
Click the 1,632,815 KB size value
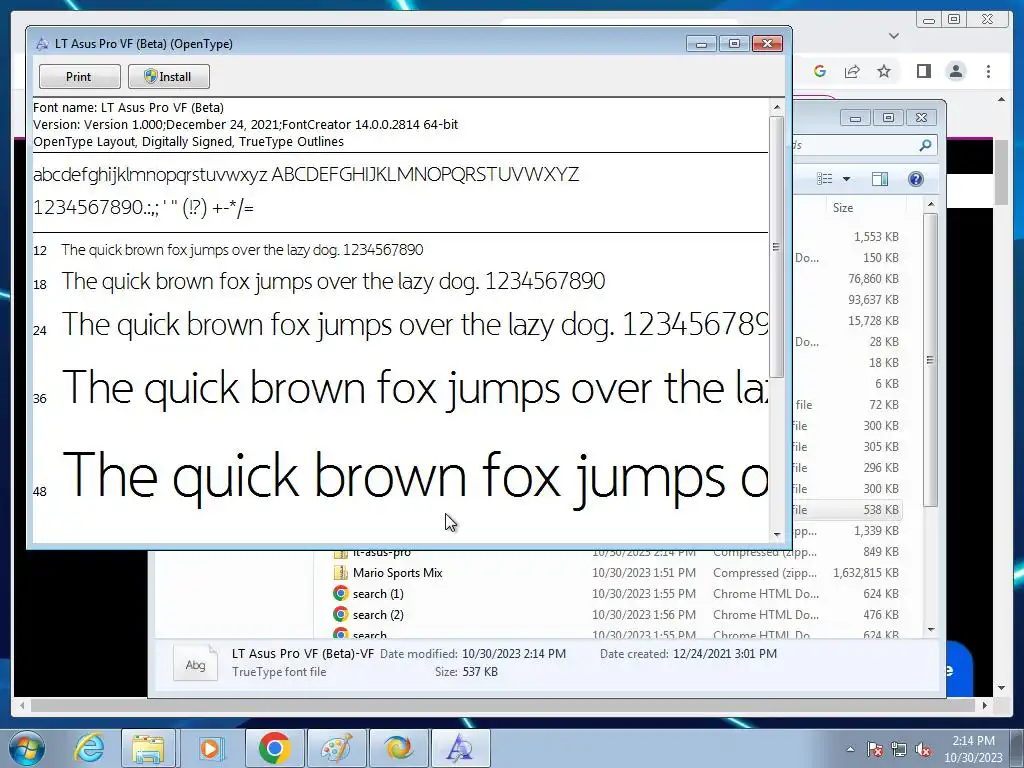[x=866, y=573]
